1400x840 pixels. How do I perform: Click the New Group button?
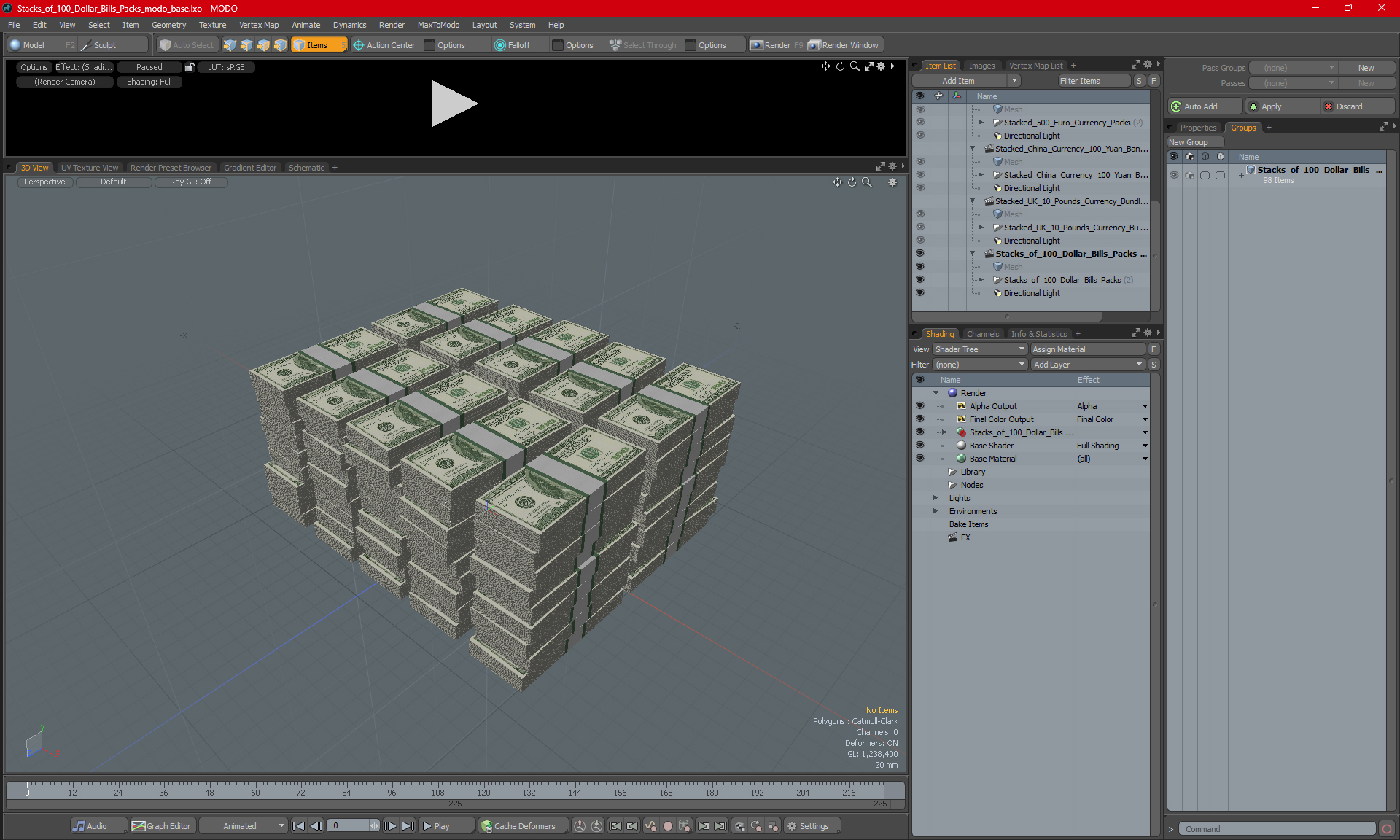coord(1194,142)
